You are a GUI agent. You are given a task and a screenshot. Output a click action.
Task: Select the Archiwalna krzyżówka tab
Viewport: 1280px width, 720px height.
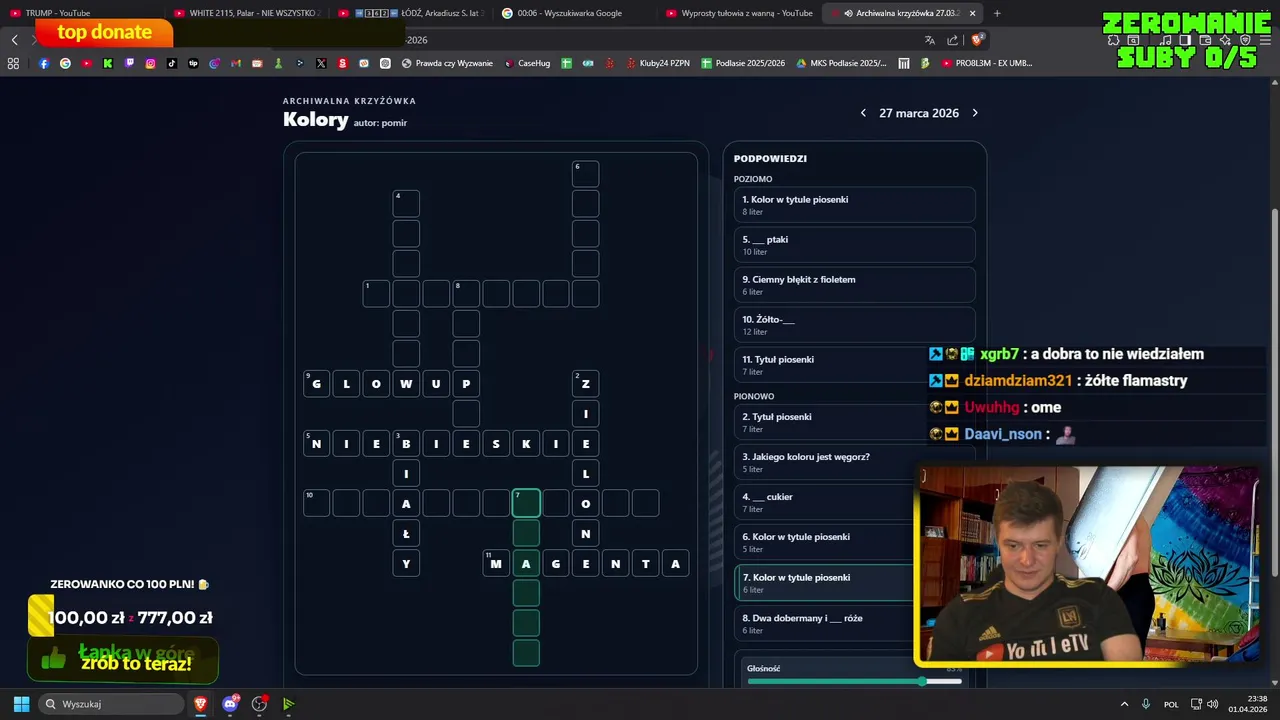click(x=901, y=13)
